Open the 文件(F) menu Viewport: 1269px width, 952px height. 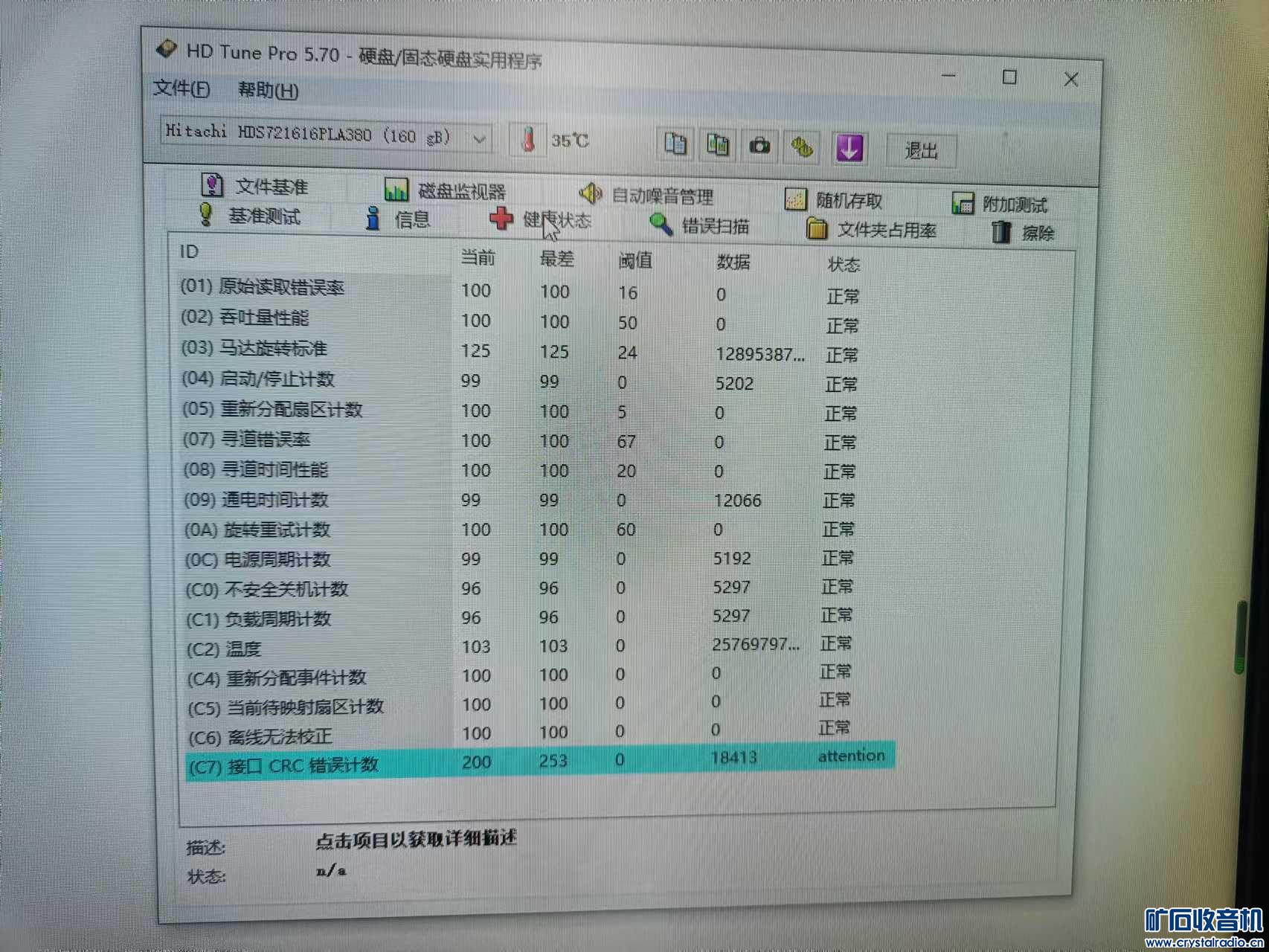click(181, 89)
